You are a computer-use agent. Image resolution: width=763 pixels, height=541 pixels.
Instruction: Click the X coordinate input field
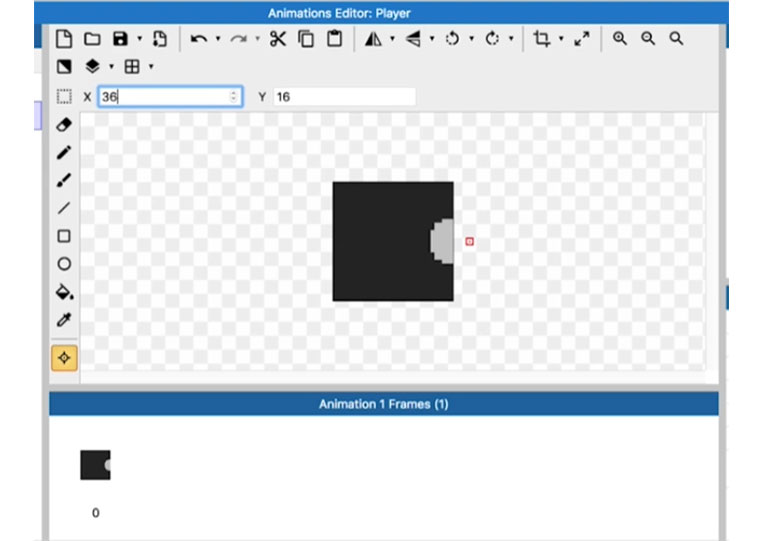click(x=170, y=96)
